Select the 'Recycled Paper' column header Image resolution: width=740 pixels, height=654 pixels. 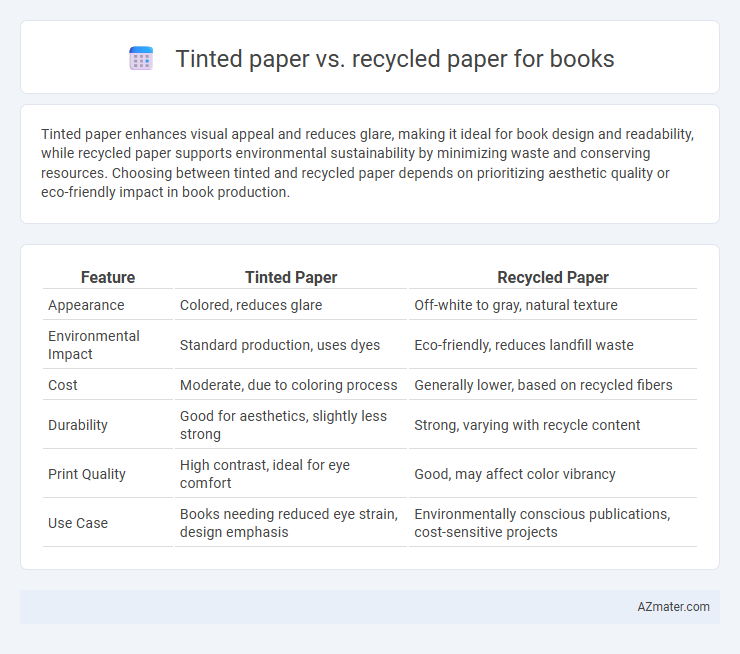point(553,277)
